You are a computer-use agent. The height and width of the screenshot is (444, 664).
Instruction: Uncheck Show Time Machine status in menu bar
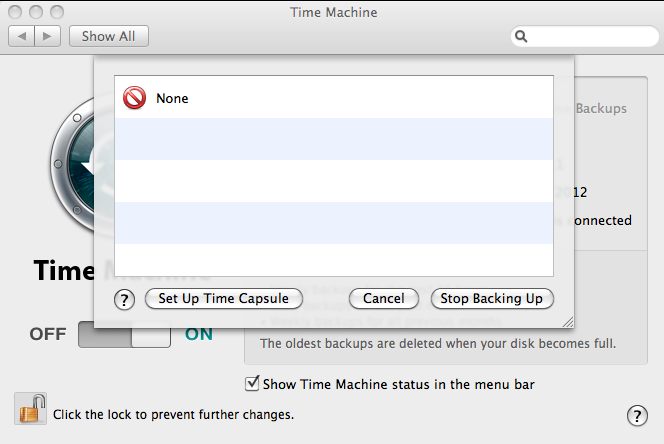(252, 383)
